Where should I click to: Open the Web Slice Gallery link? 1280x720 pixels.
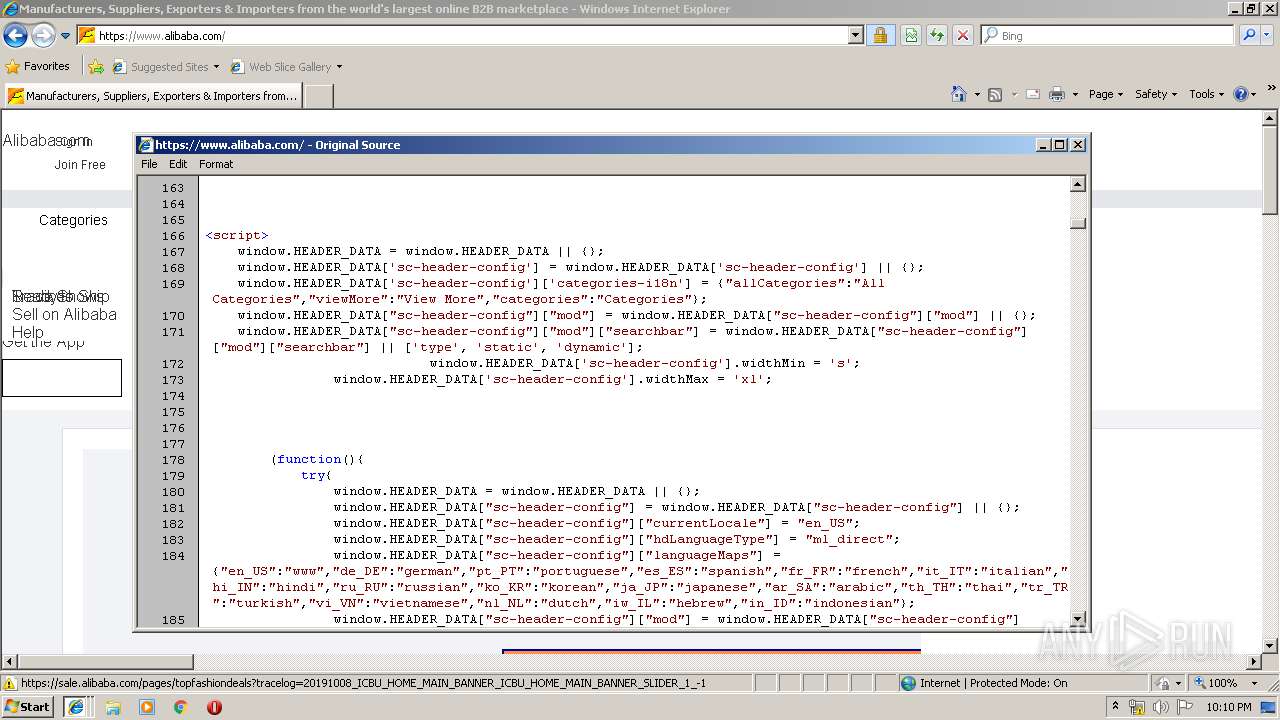(x=286, y=67)
